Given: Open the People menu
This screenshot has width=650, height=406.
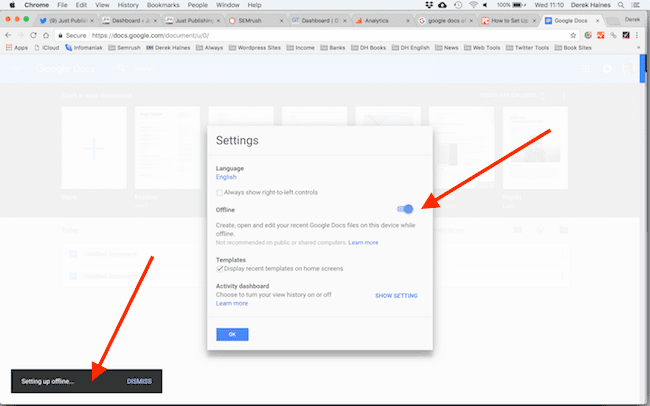Looking at the screenshot, I should (x=197, y=5).
